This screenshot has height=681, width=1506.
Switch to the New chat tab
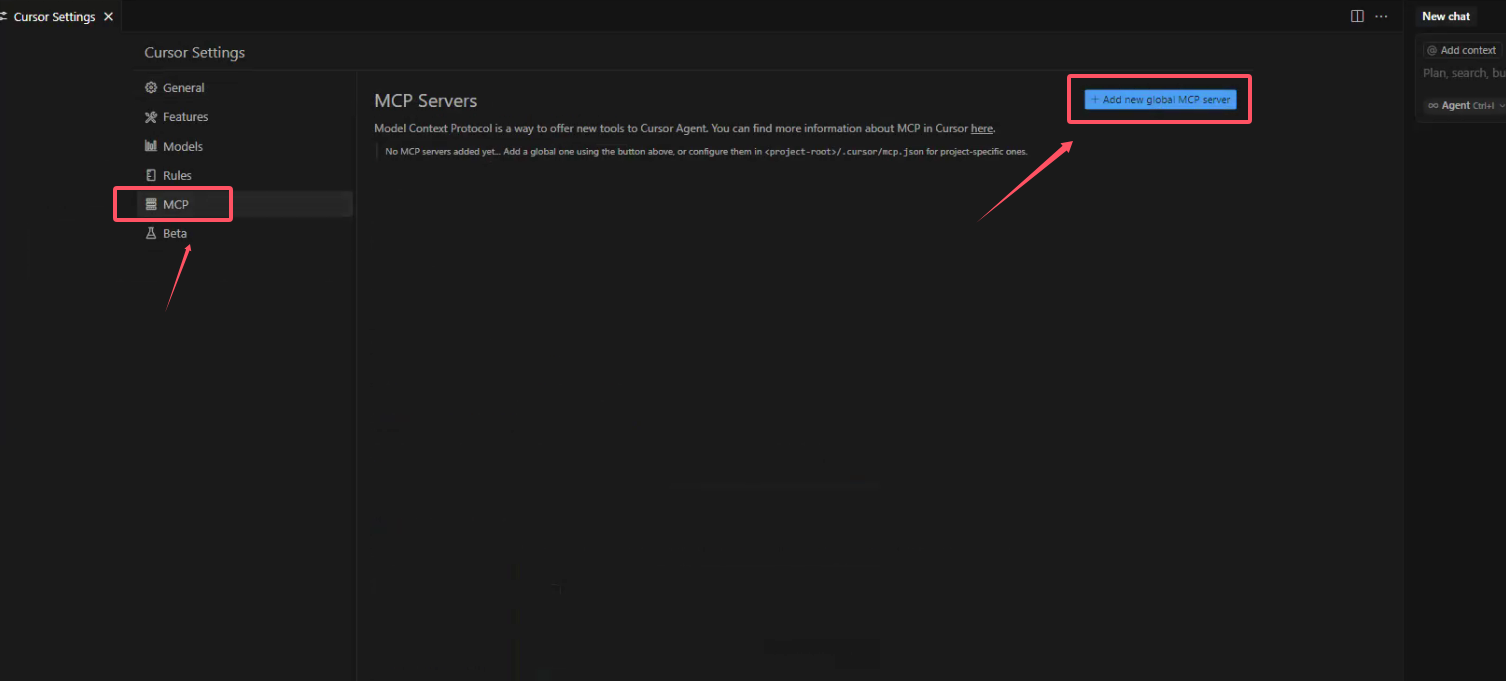point(1446,16)
